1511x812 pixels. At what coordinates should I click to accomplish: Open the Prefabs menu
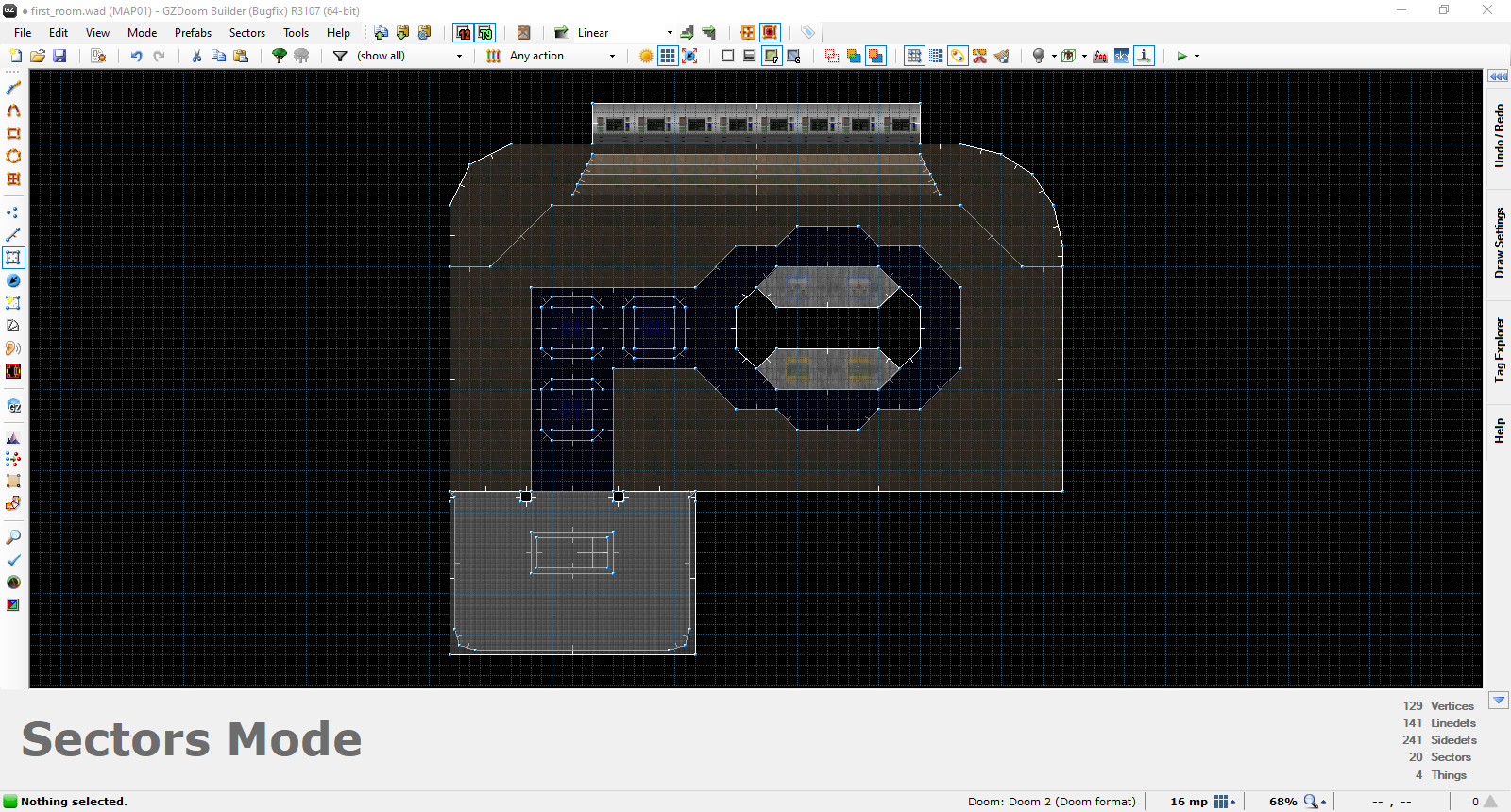pos(193,33)
